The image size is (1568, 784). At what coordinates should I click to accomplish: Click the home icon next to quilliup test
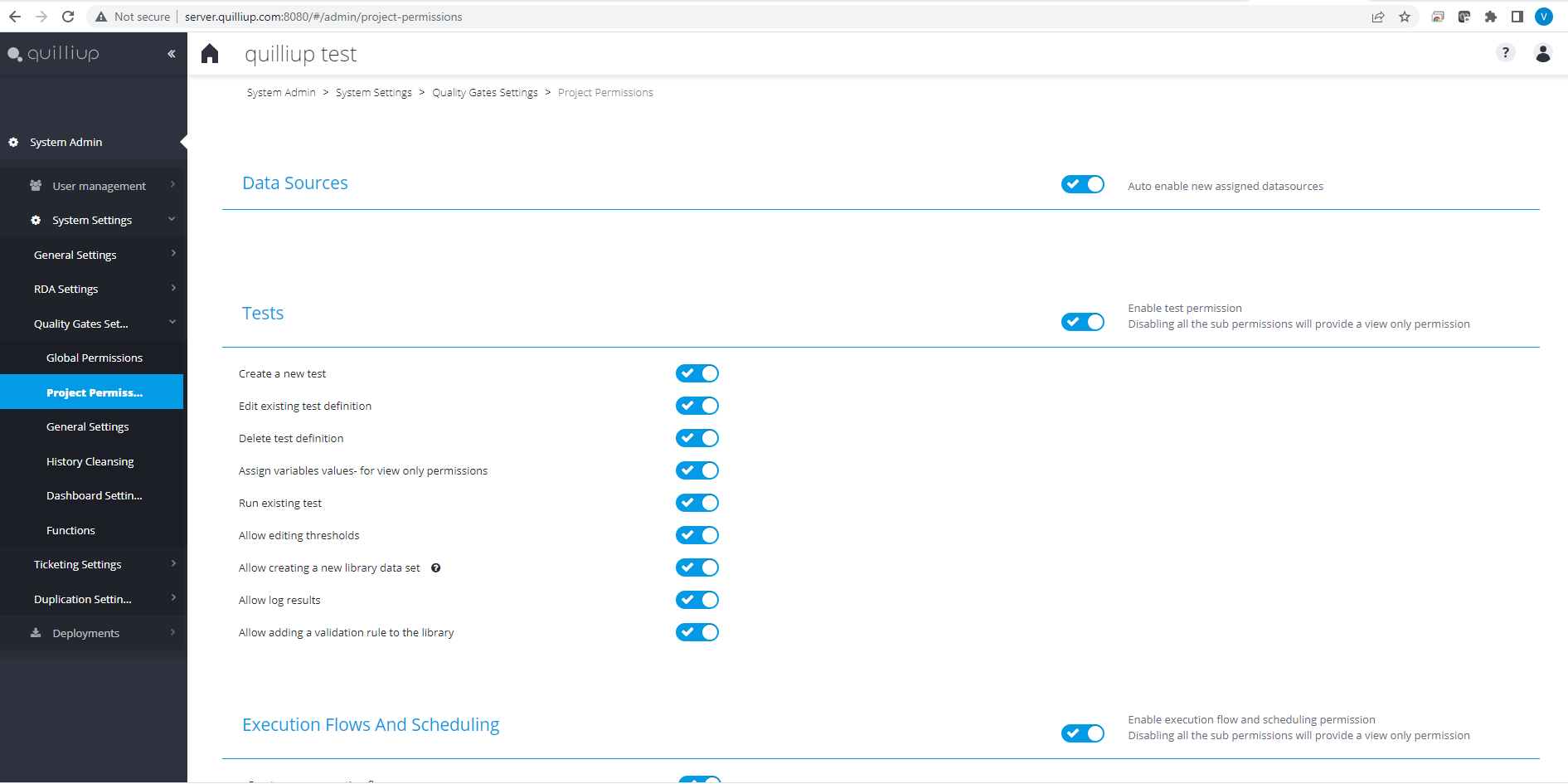(210, 54)
